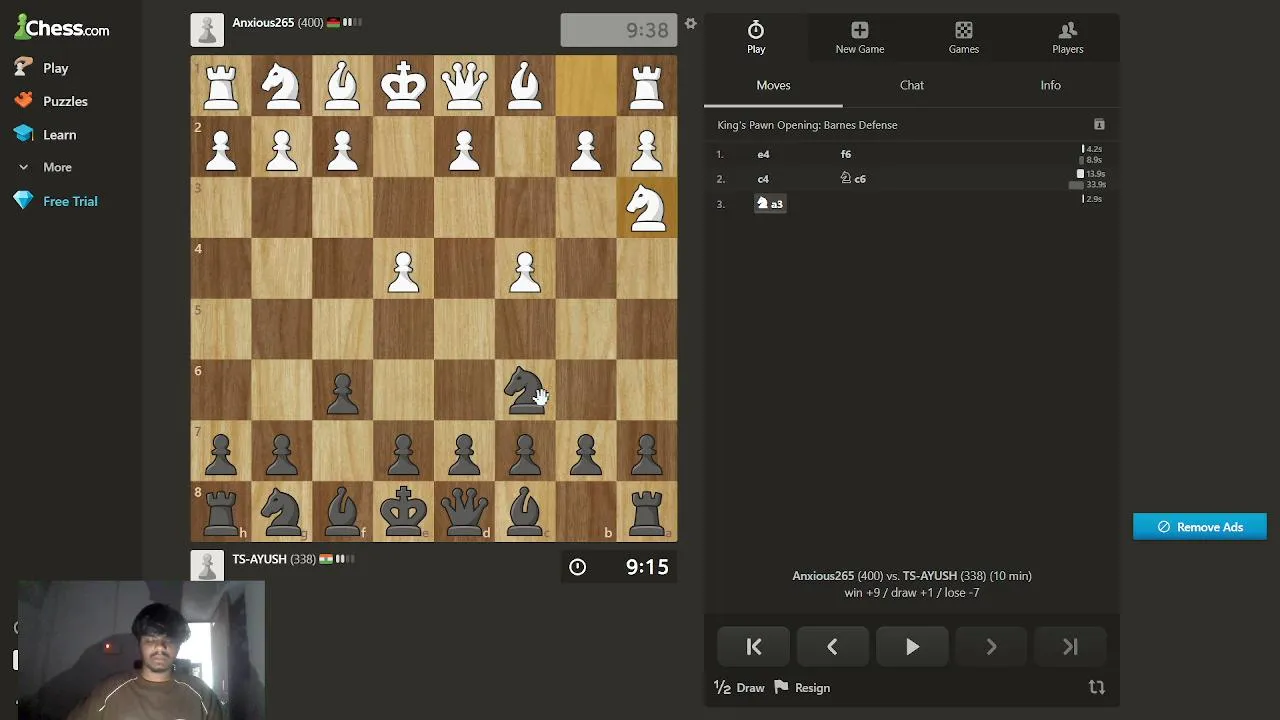
Task: Resign the game
Action: pos(803,688)
